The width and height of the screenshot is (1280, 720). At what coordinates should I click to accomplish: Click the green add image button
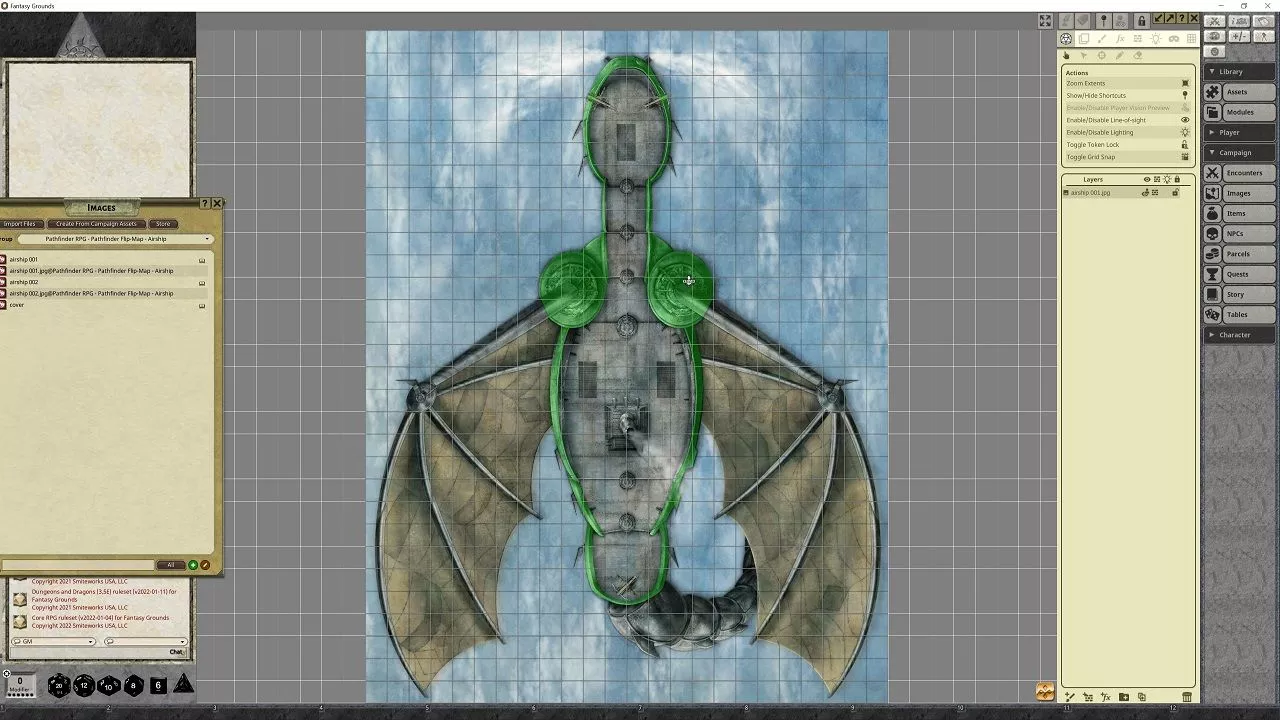(193, 565)
